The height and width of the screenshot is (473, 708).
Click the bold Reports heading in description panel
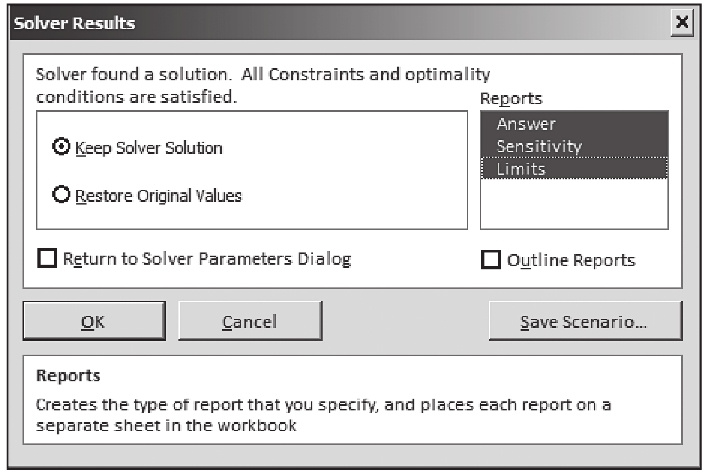(68, 377)
